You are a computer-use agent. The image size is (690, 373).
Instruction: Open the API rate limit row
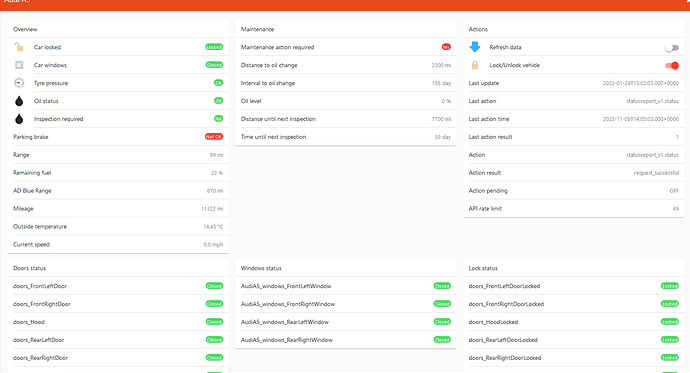(x=574, y=208)
